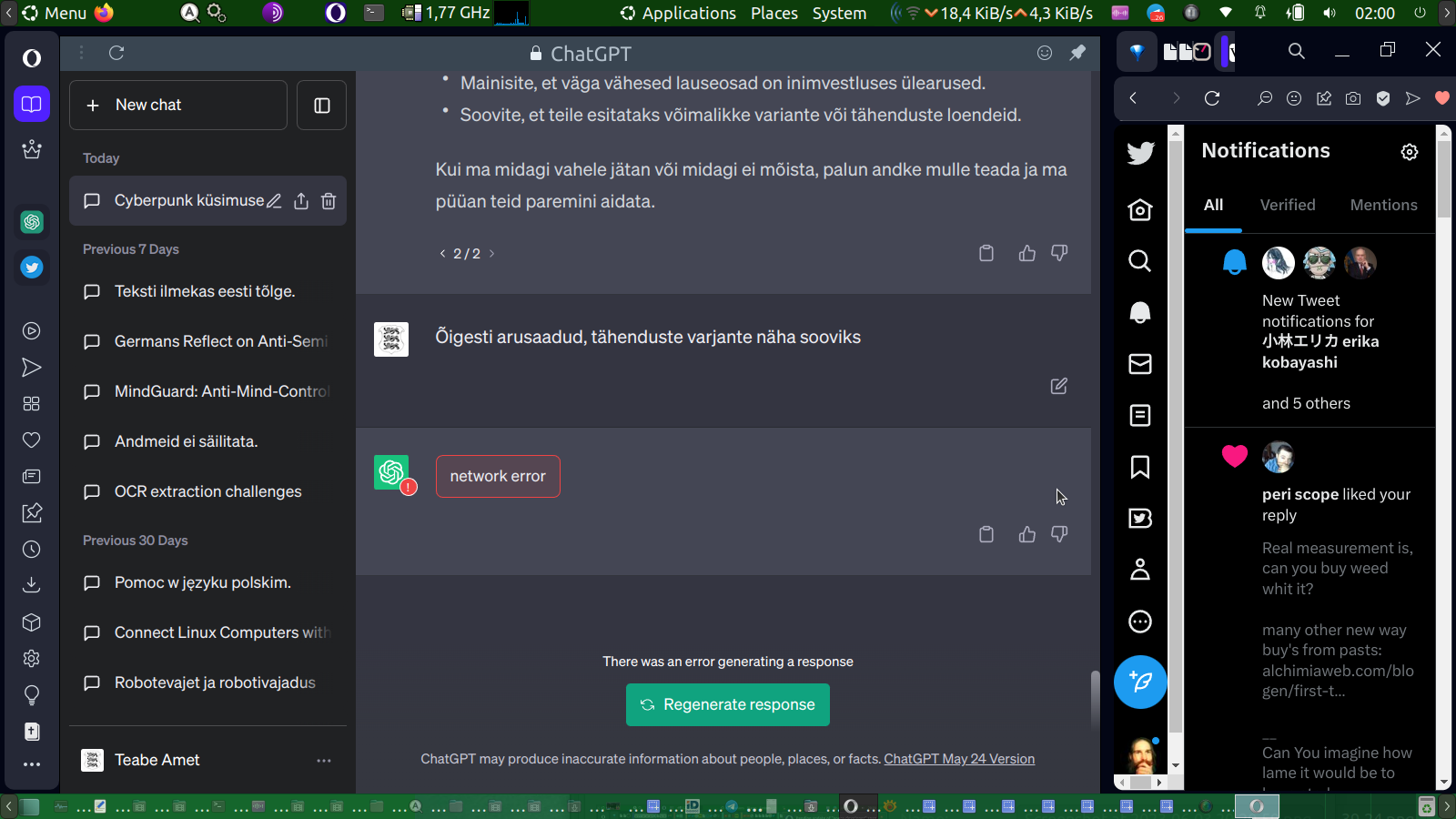The width and height of the screenshot is (1456, 819).
Task: Copy the network error response
Action: [x=986, y=534]
